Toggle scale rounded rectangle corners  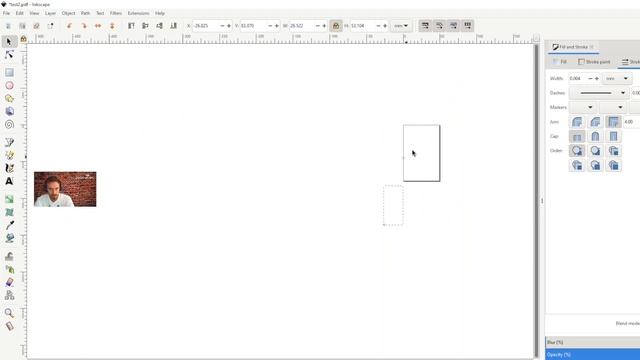pos(439,26)
